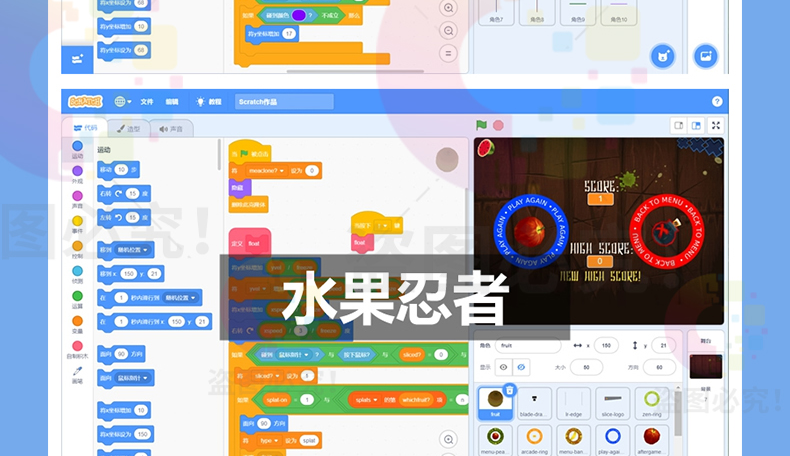This screenshot has height=456, width=790.
Task: Click the sprite direction field 60
Action: click(x=660, y=367)
